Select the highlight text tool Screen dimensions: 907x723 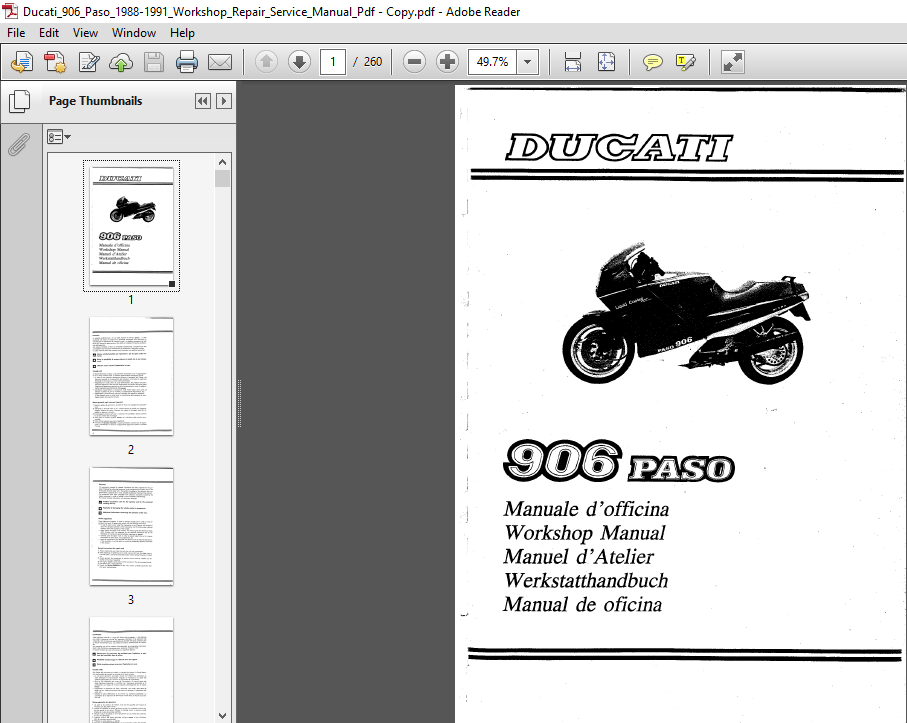[685, 62]
